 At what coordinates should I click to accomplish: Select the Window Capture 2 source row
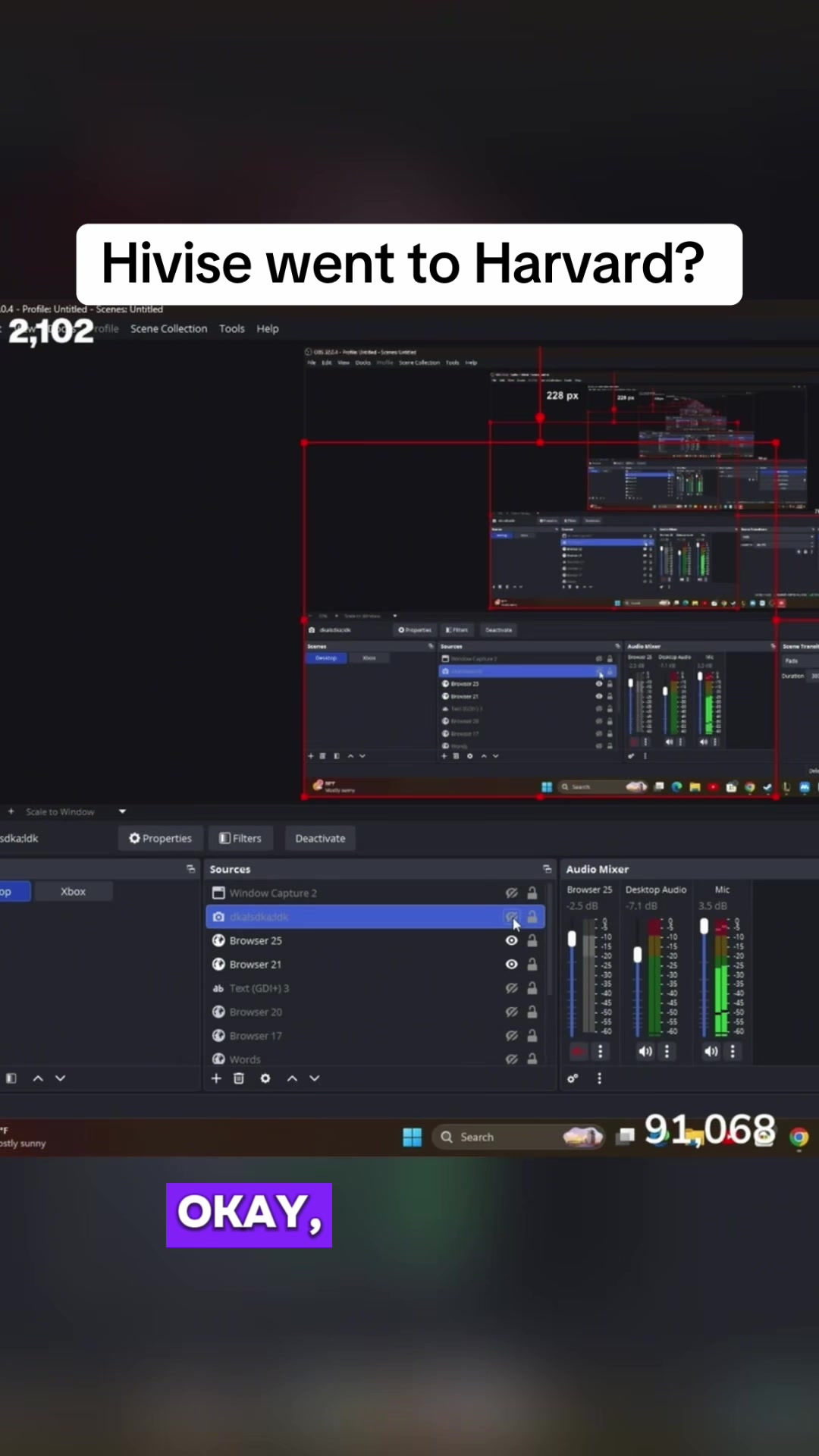(375, 893)
